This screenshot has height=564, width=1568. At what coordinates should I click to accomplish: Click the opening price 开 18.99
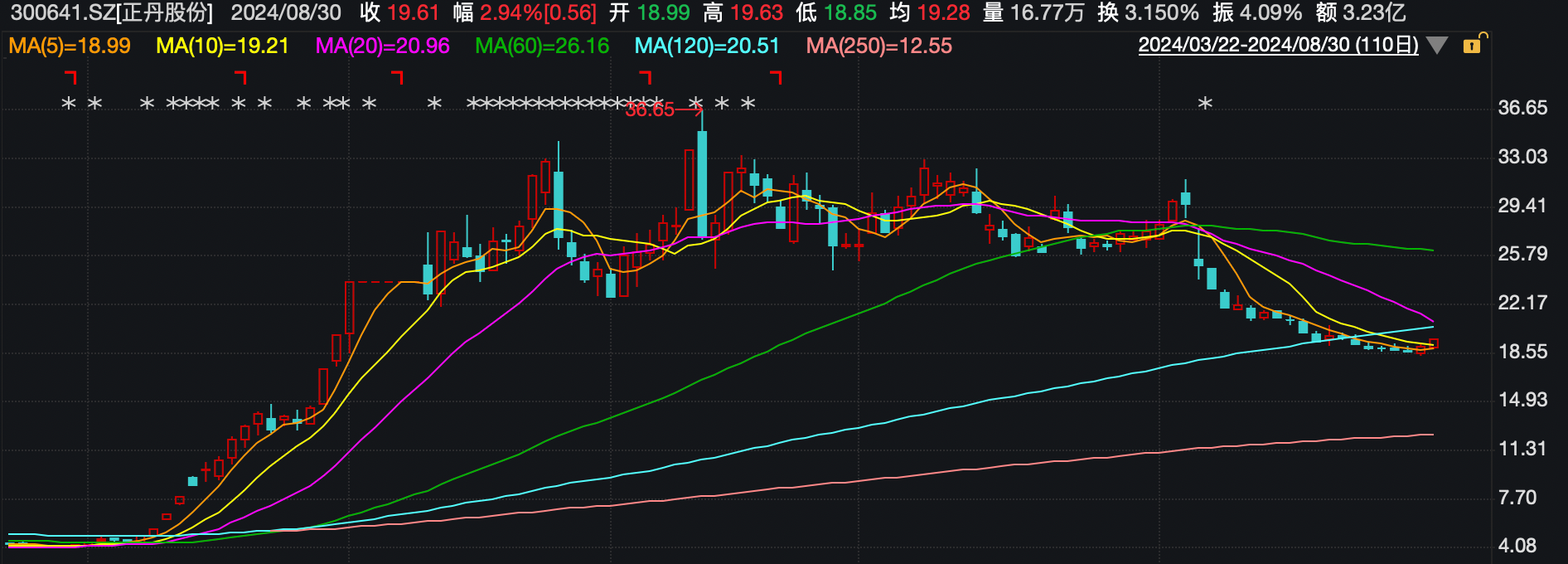pyautogui.click(x=649, y=12)
